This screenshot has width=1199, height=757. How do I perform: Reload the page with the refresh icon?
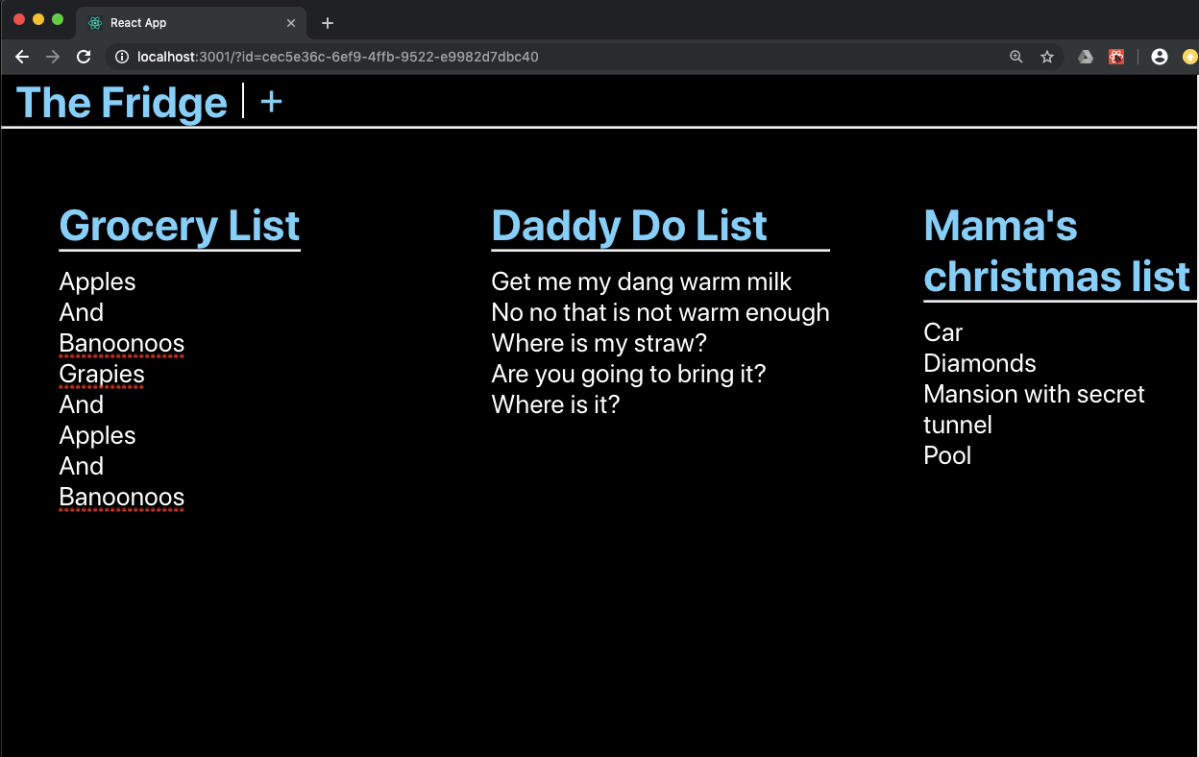pos(84,57)
